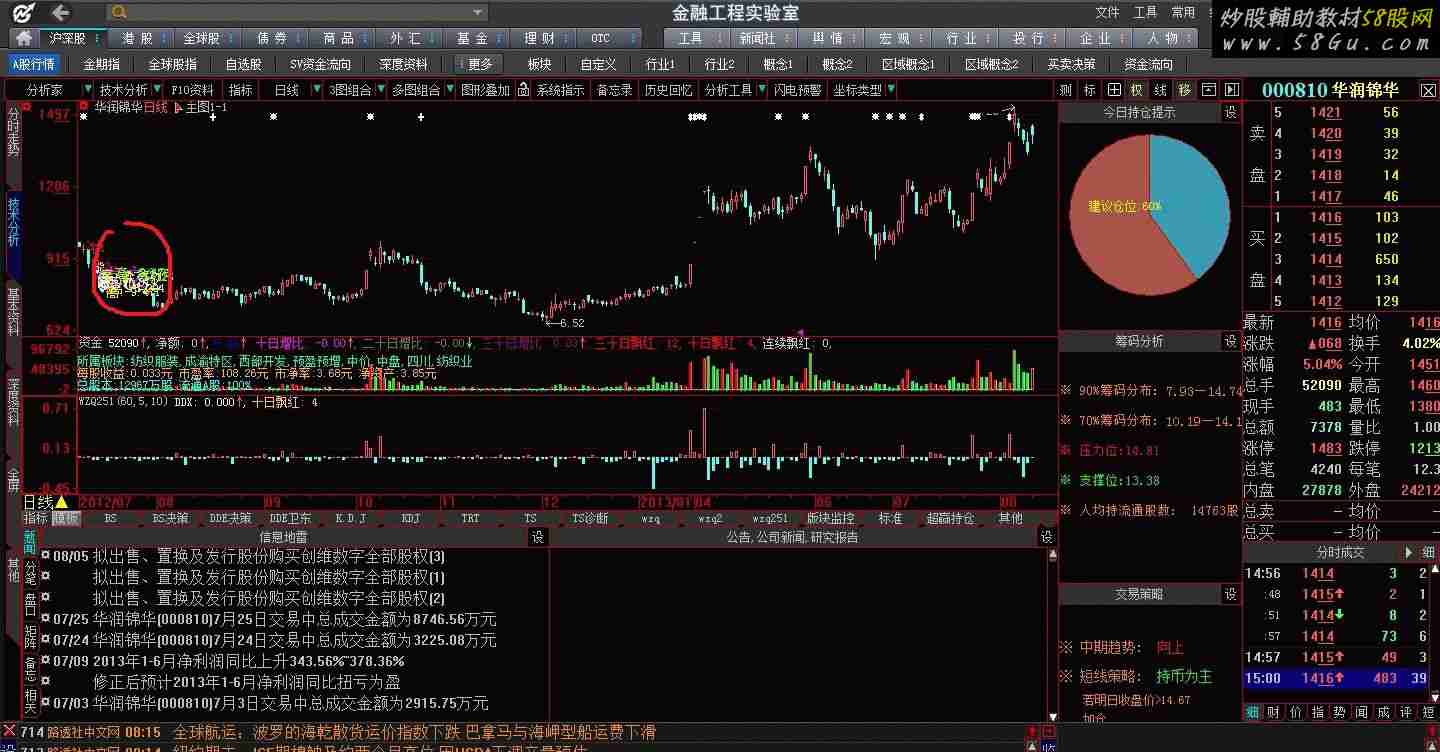The width and height of the screenshot is (1440, 752).
Task: Select the DDE决策 indicator tab
Action: click(230, 518)
